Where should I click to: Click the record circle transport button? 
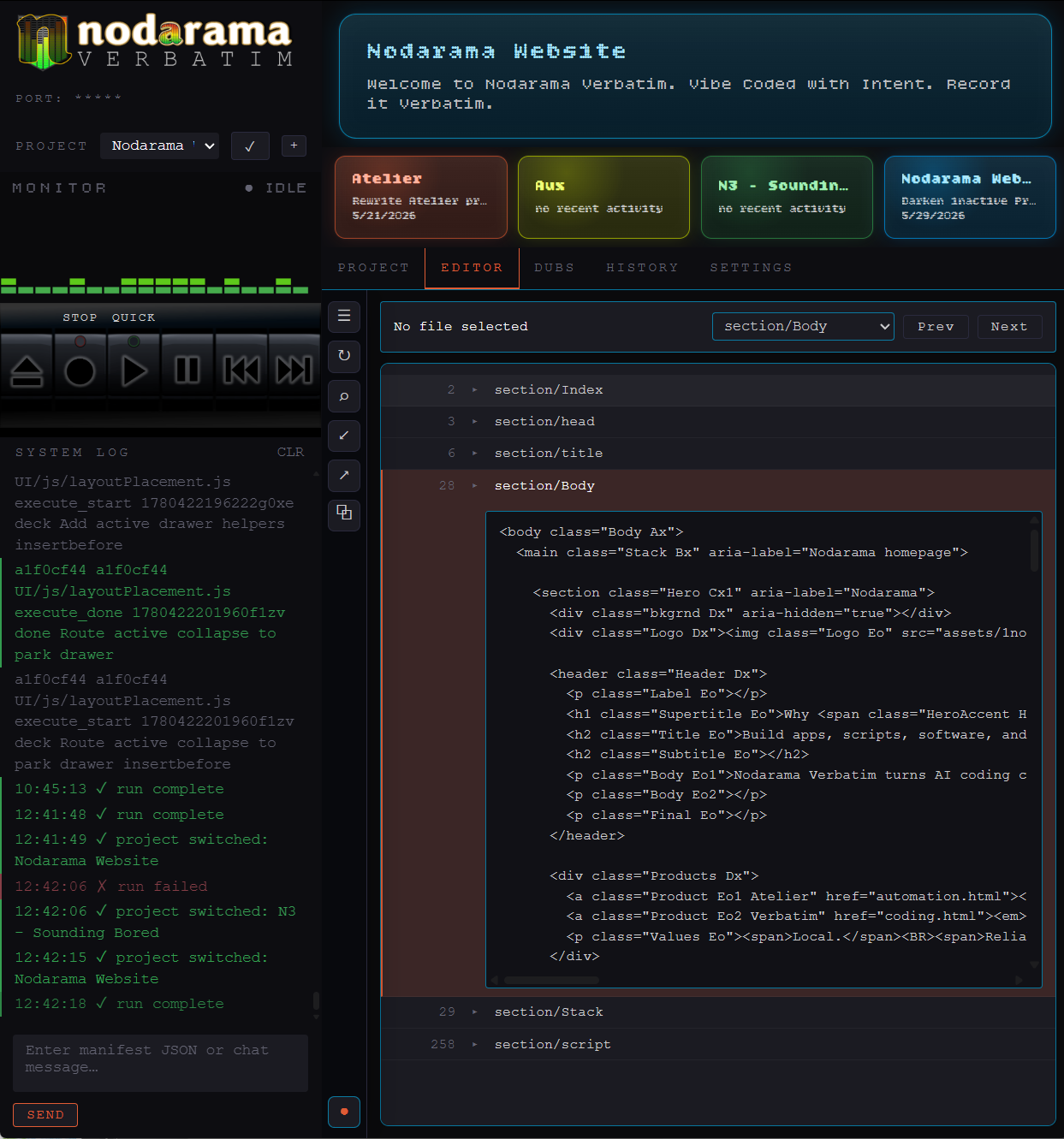tap(80, 371)
